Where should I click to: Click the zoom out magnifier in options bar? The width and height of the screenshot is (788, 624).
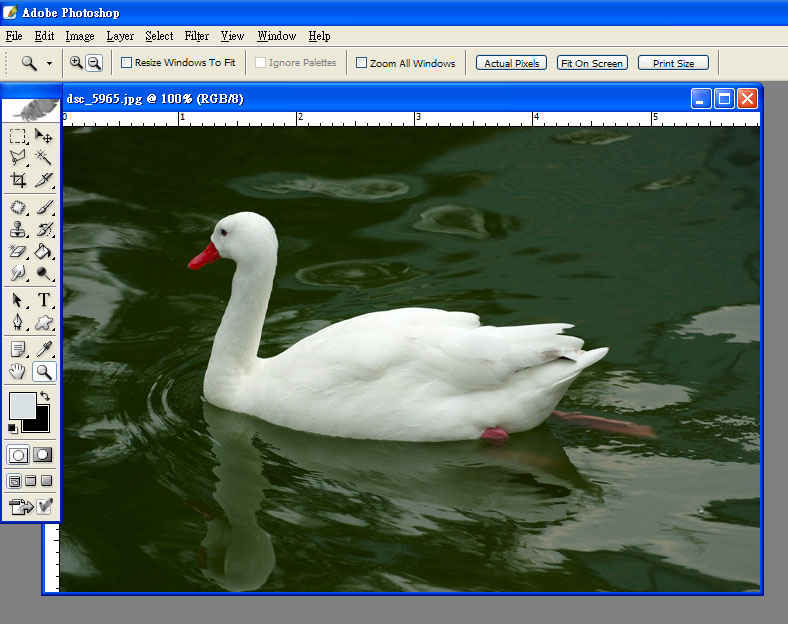(x=94, y=63)
